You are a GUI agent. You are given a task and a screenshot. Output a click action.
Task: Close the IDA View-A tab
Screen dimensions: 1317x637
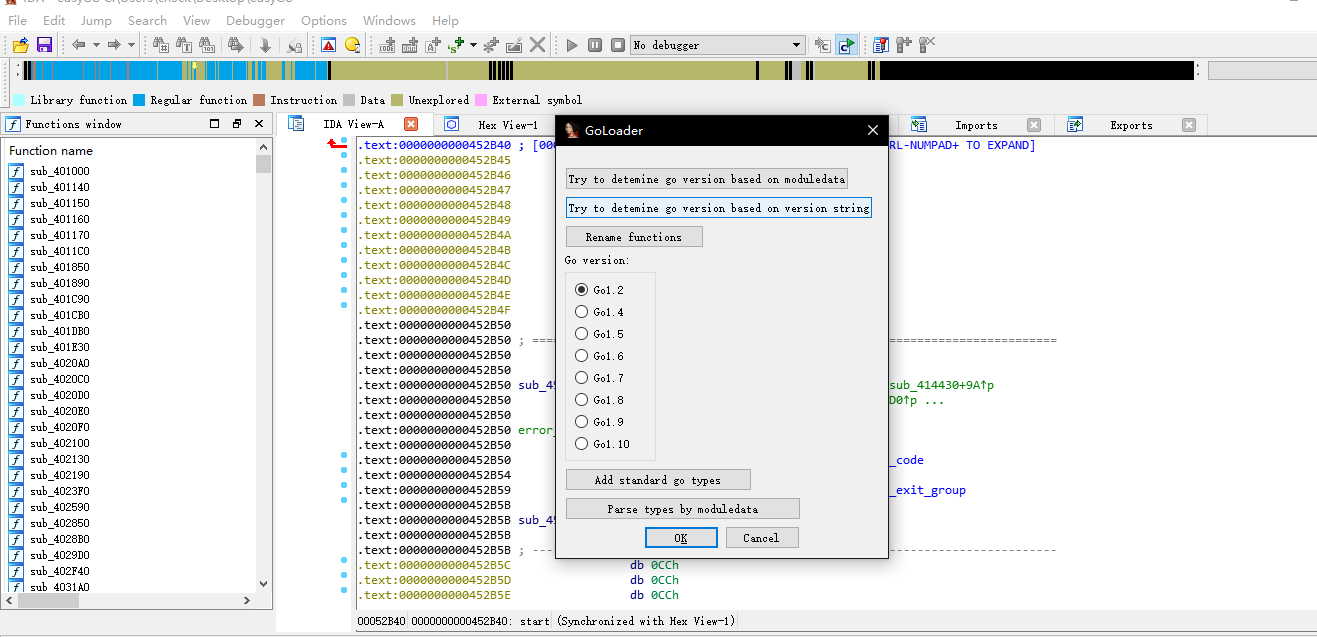point(411,124)
